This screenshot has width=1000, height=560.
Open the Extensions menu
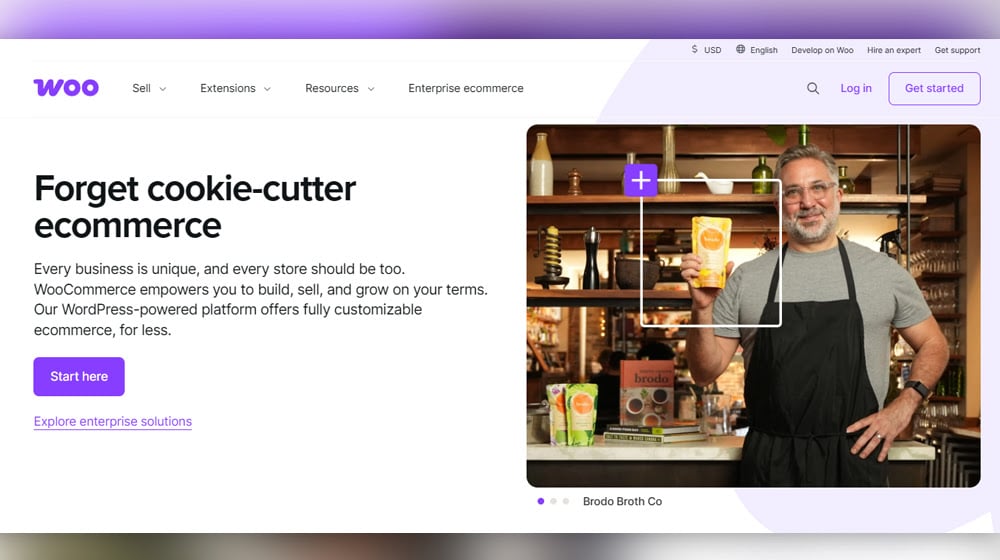pyautogui.click(x=228, y=88)
